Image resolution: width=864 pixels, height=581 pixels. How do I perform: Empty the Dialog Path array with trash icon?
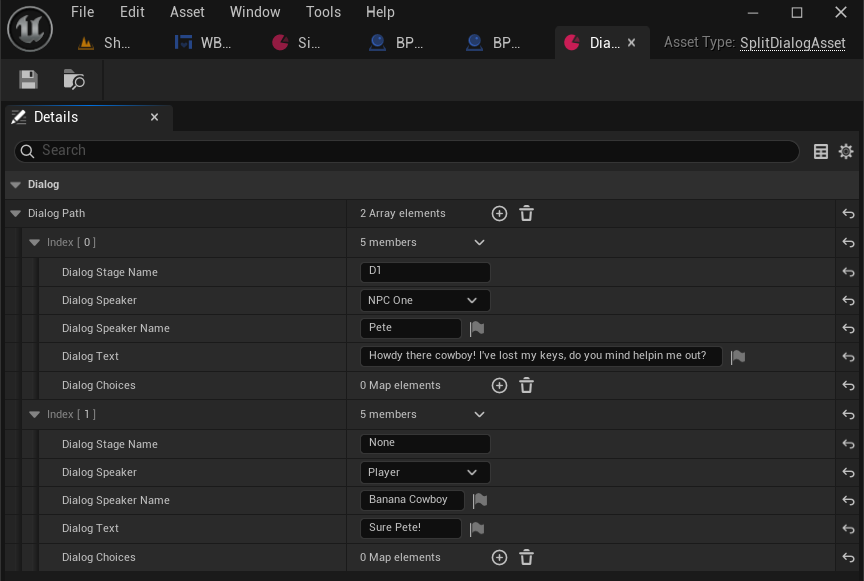click(x=527, y=213)
